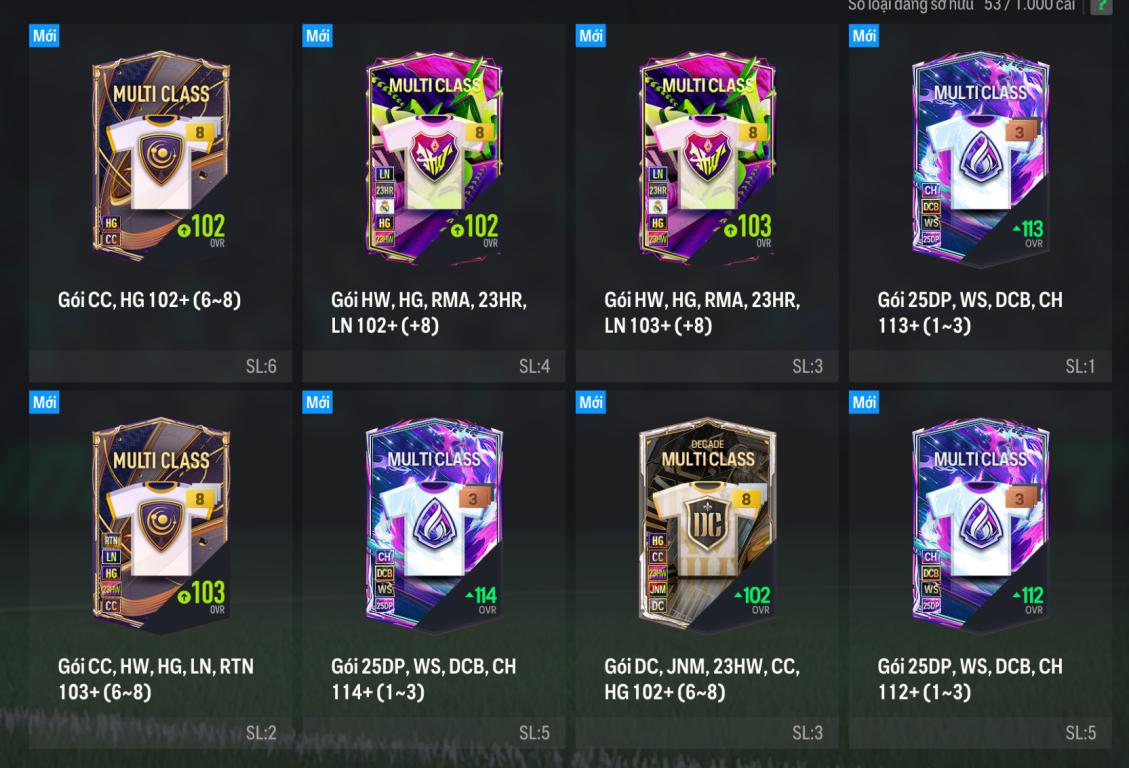Click the SL:6 quantity bar under CC, HG pack
This screenshot has width=1129, height=768.
[161, 366]
